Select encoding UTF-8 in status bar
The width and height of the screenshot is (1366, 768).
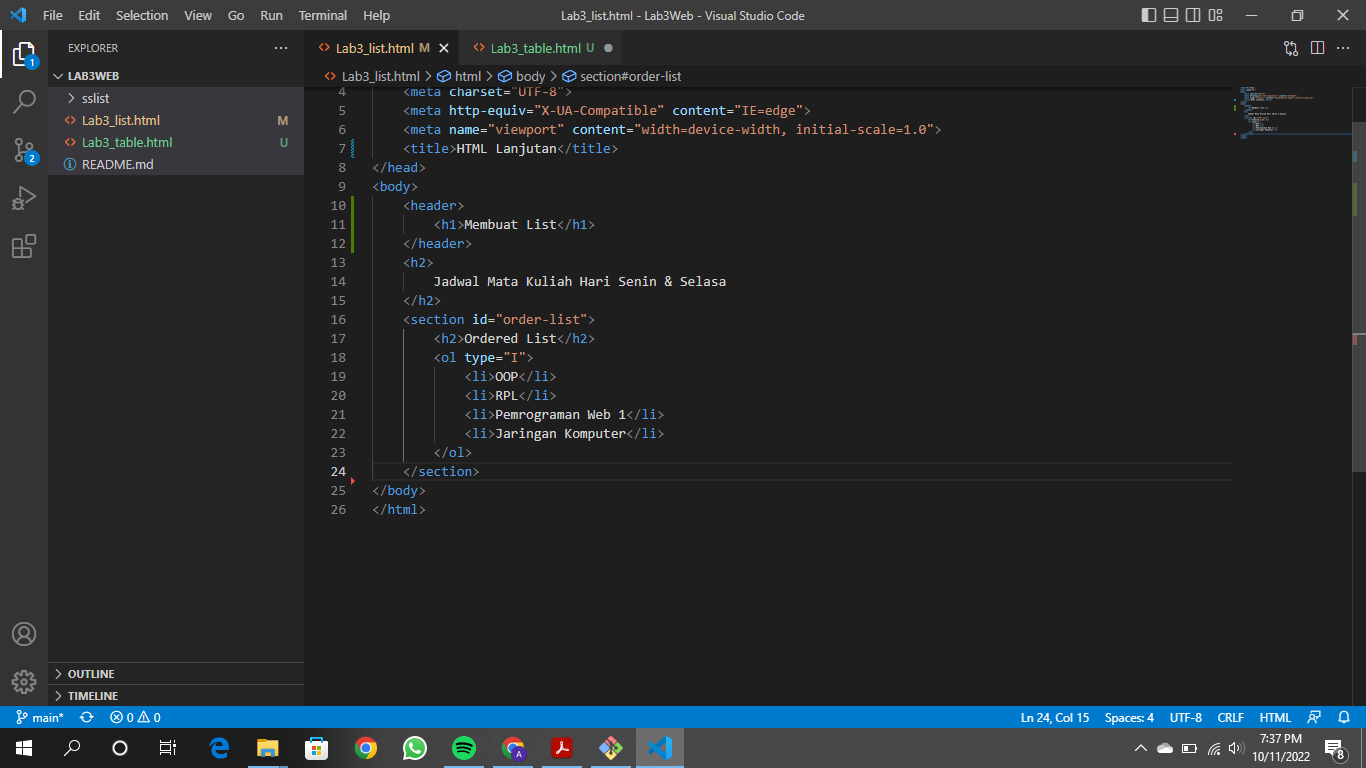point(1185,717)
